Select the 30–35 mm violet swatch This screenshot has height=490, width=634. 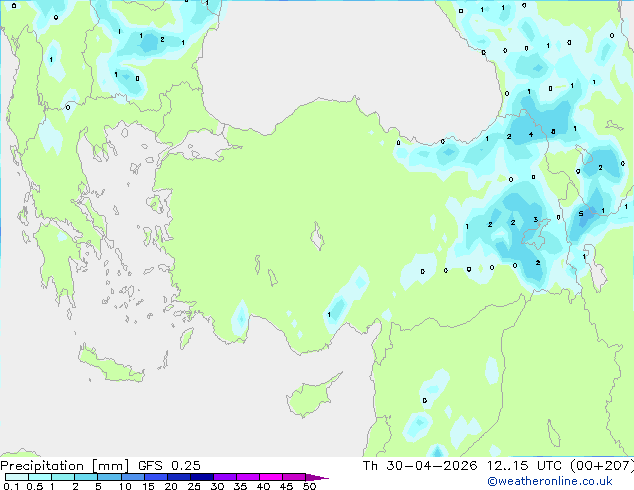(x=225, y=477)
